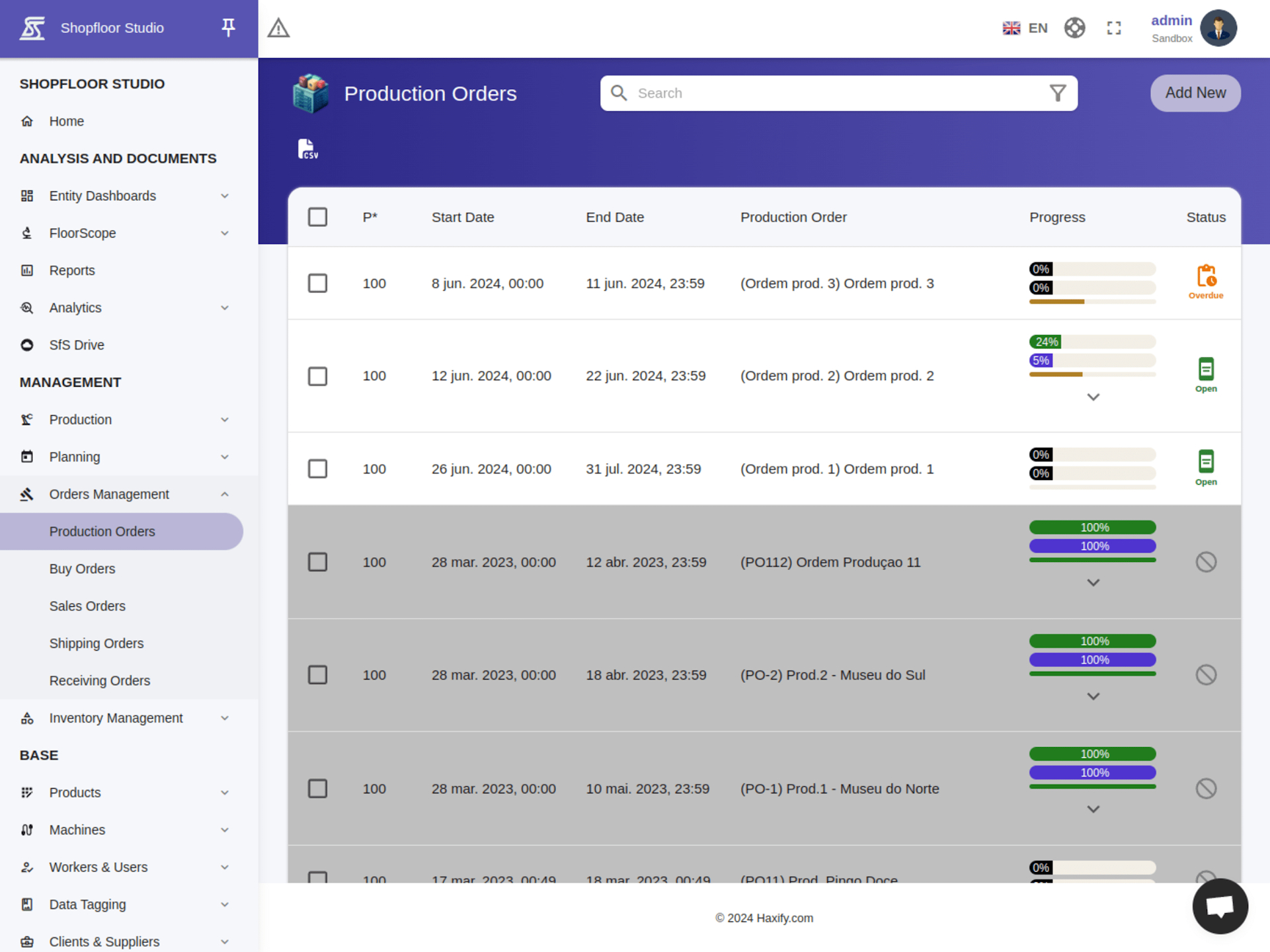Click the Add New button
Screen dimensions: 1270x952
point(1195,93)
